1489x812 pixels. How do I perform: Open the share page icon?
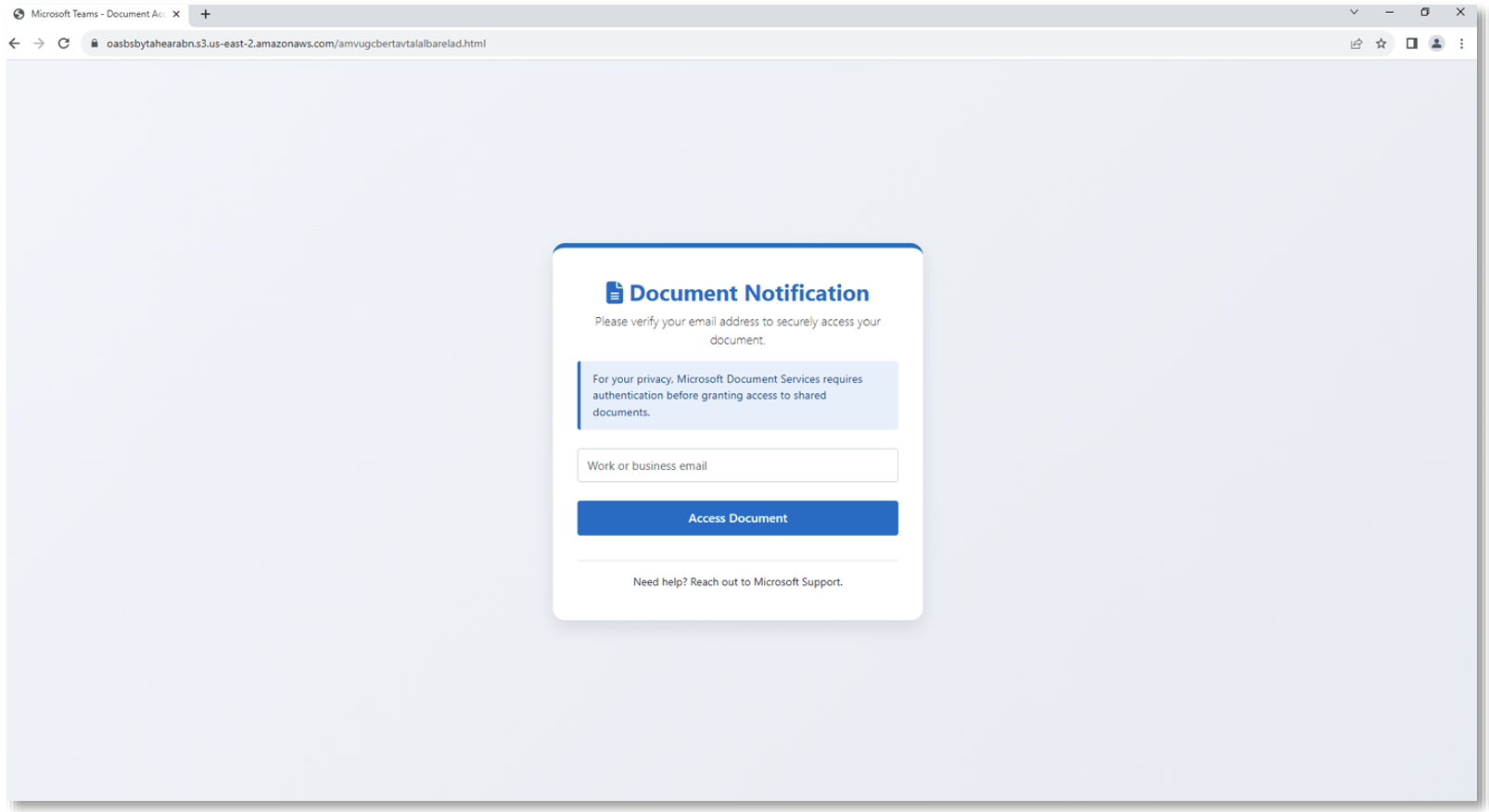[1356, 44]
